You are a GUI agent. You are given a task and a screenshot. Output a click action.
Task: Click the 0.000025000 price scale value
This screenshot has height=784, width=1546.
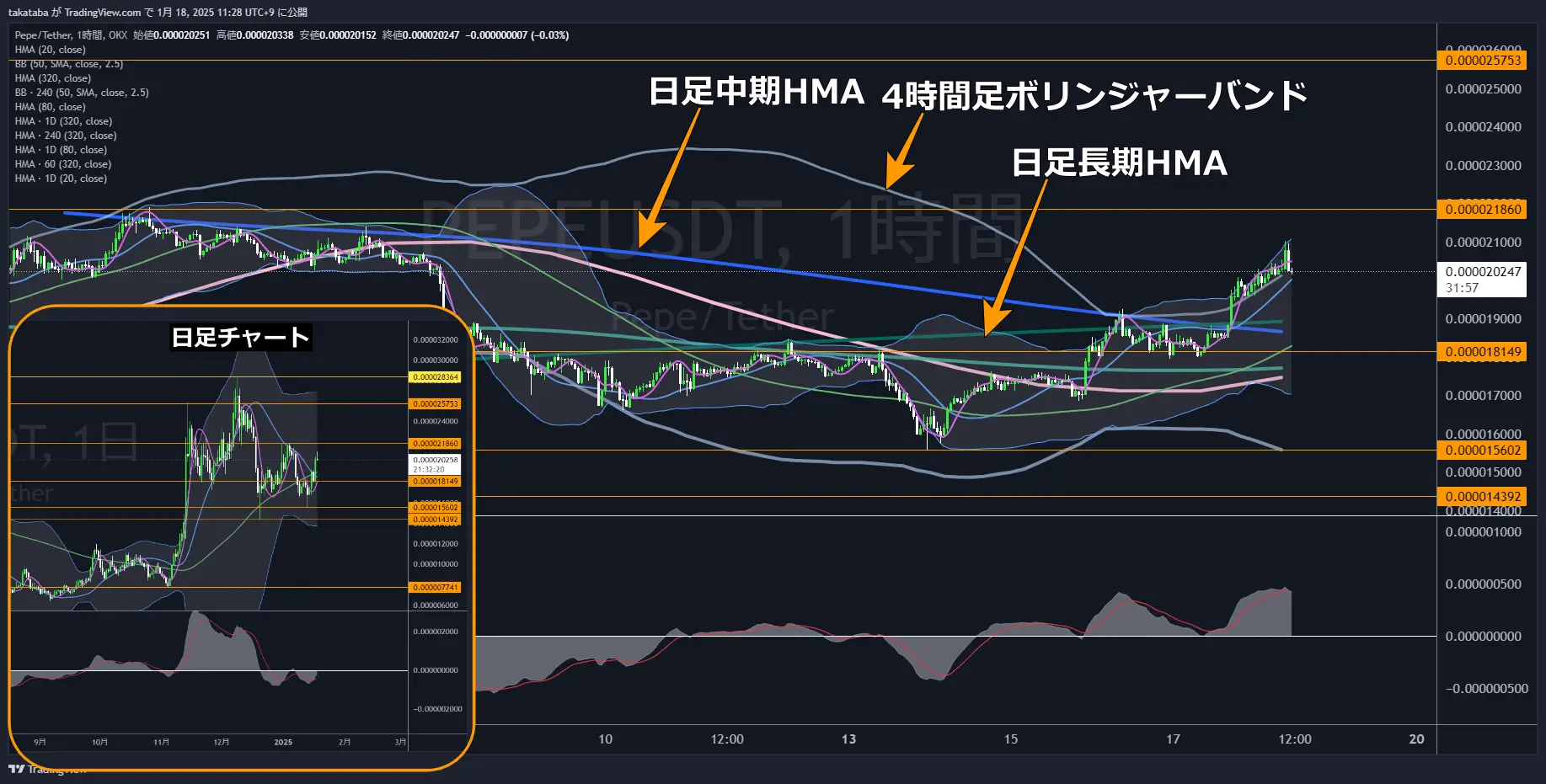[1483, 88]
